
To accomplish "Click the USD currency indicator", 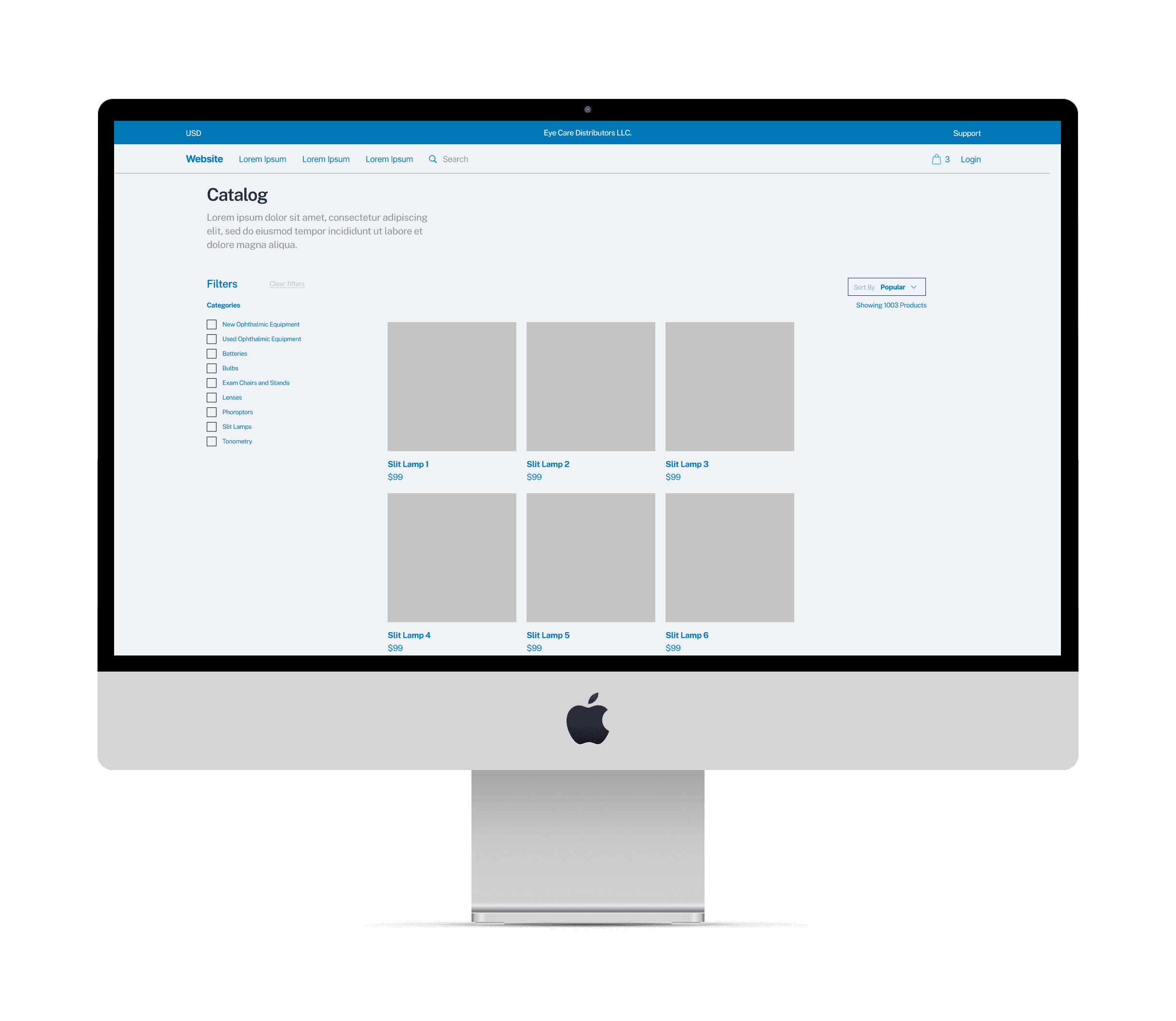I will [195, 133].
